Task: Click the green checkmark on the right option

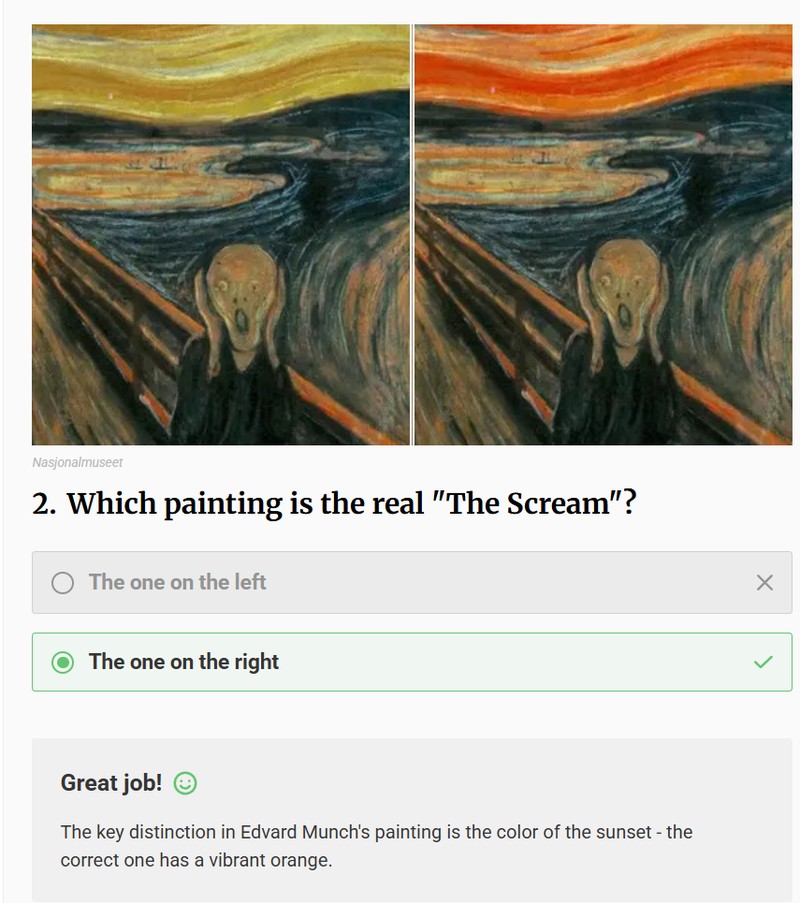Action: pyautogui.click(x=763, y=662)
